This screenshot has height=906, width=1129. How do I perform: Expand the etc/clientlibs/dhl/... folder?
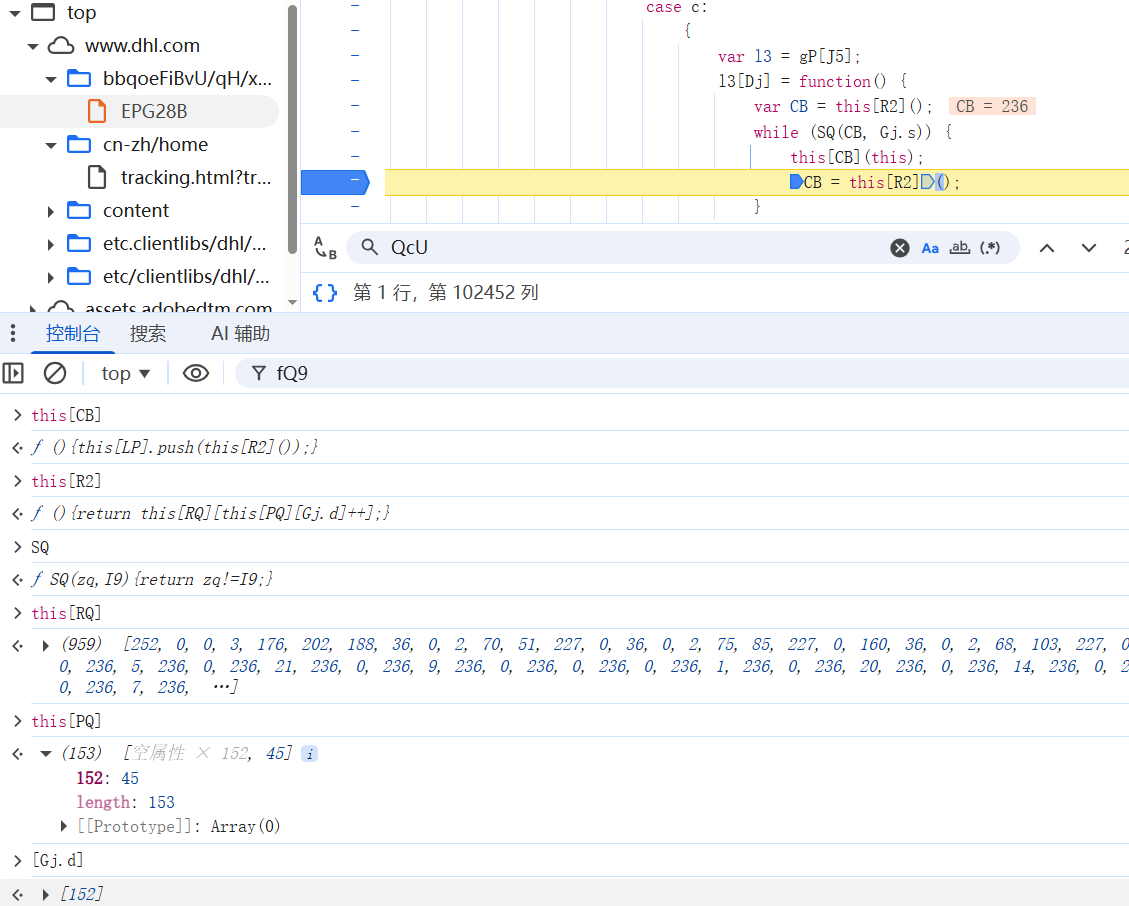50,277
